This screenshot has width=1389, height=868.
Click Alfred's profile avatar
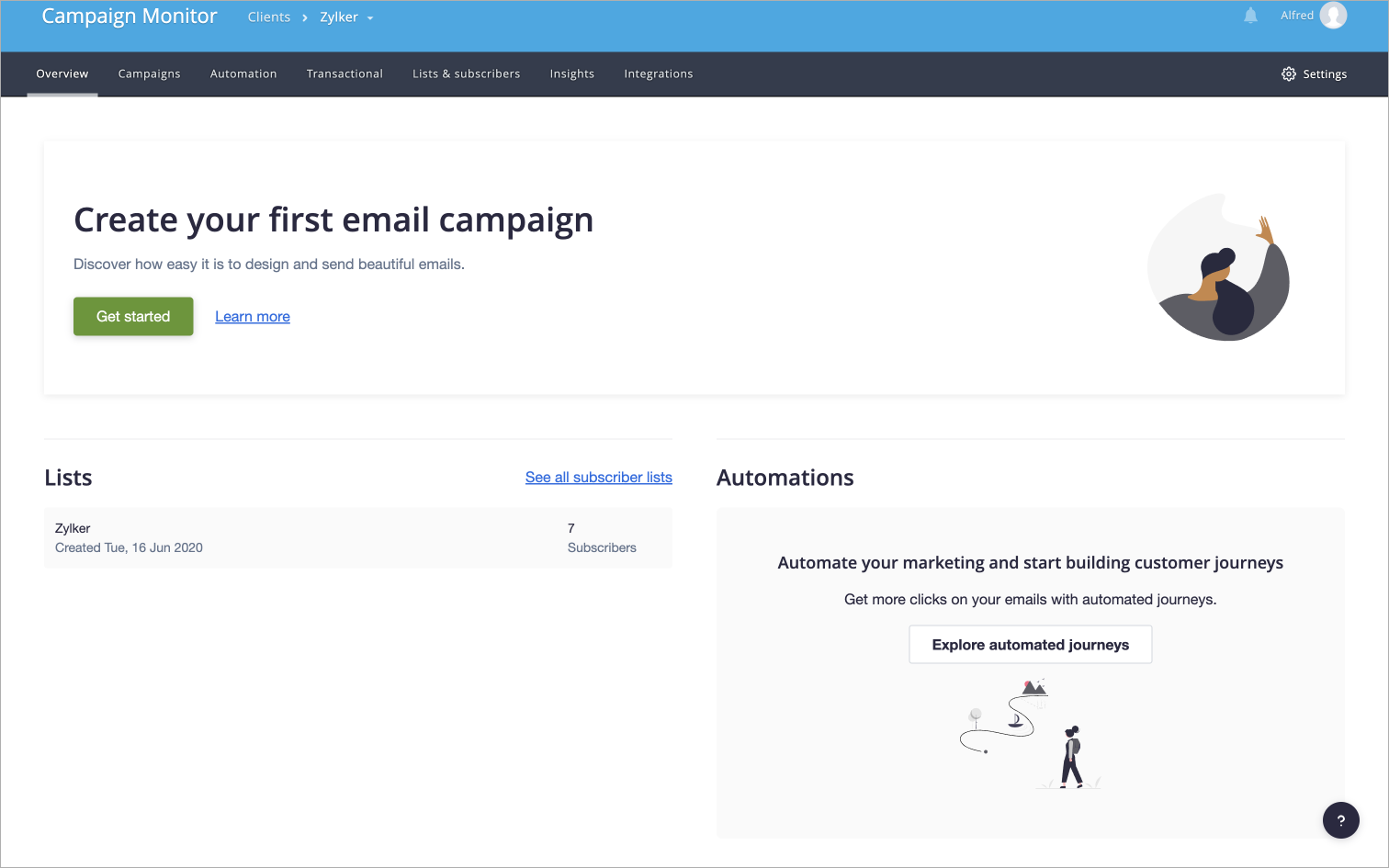pyautogui.click(x=1333, y=15)
